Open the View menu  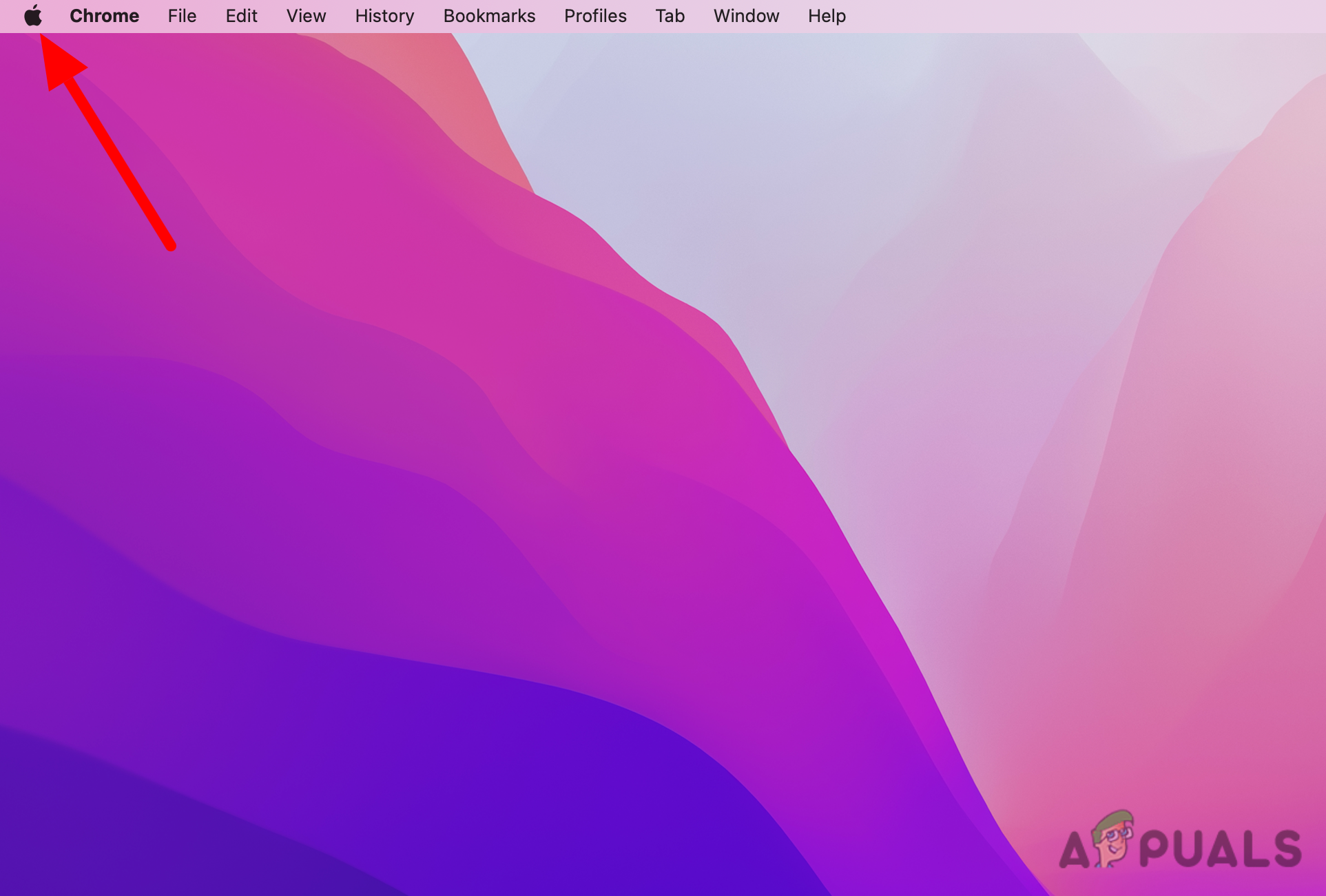pyautogui.click(x=305, y=15)
